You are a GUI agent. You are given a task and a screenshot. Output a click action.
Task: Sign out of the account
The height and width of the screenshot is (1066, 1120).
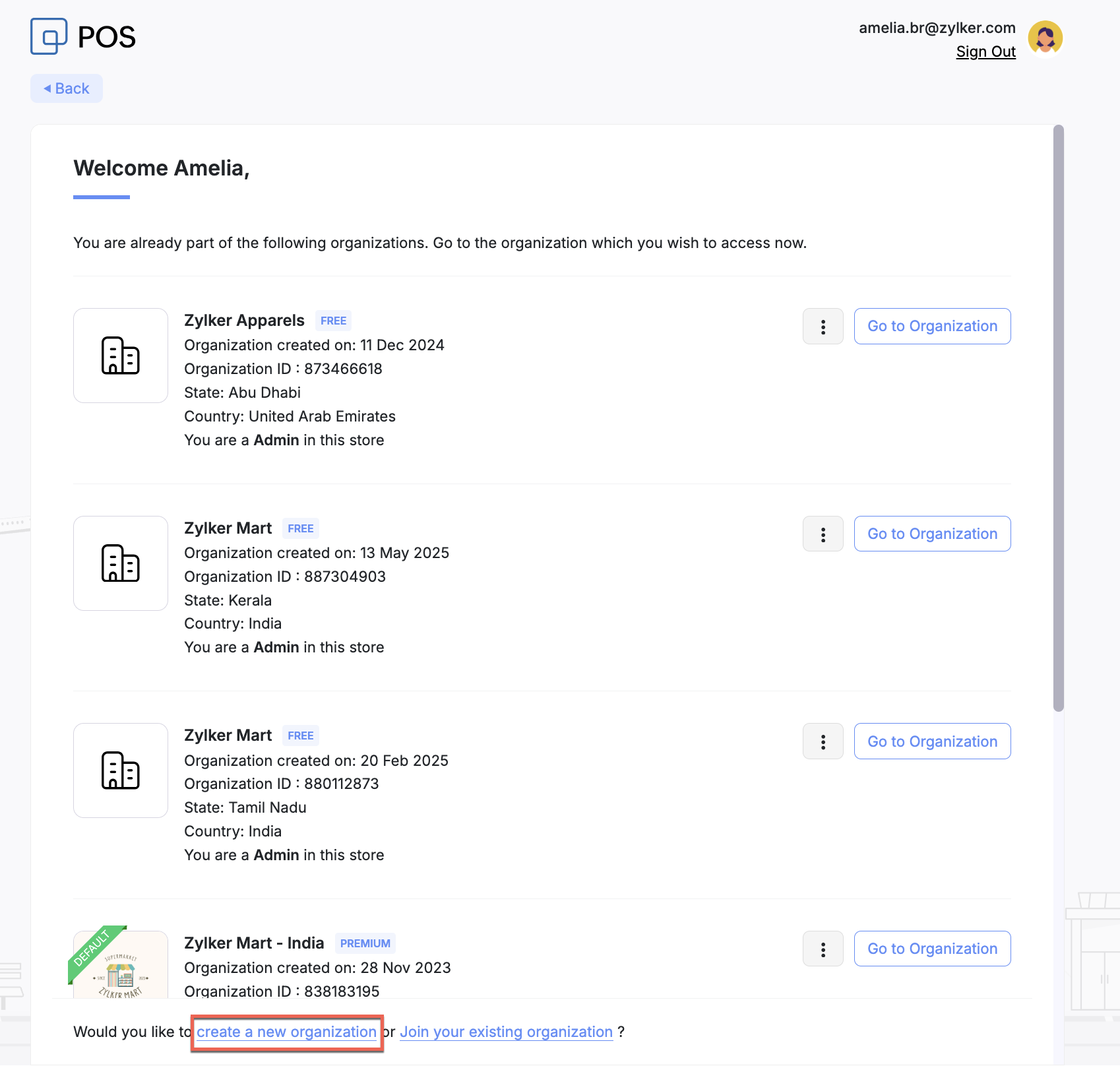pyautogui.click(x=985, y=51)
